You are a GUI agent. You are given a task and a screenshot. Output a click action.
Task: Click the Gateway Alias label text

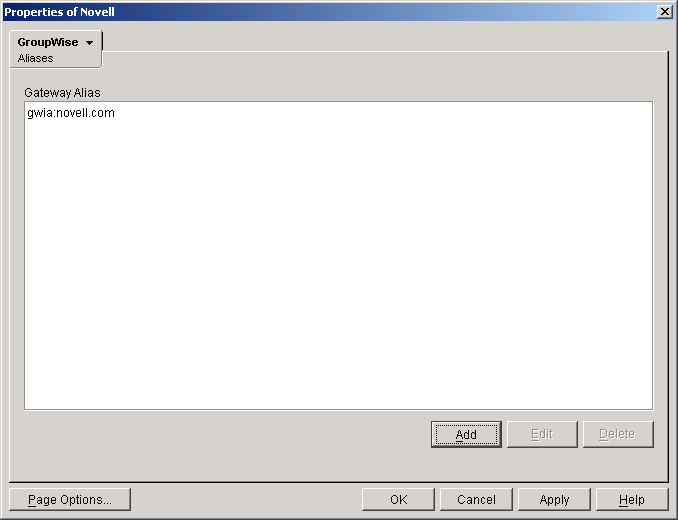click(62, 93)
